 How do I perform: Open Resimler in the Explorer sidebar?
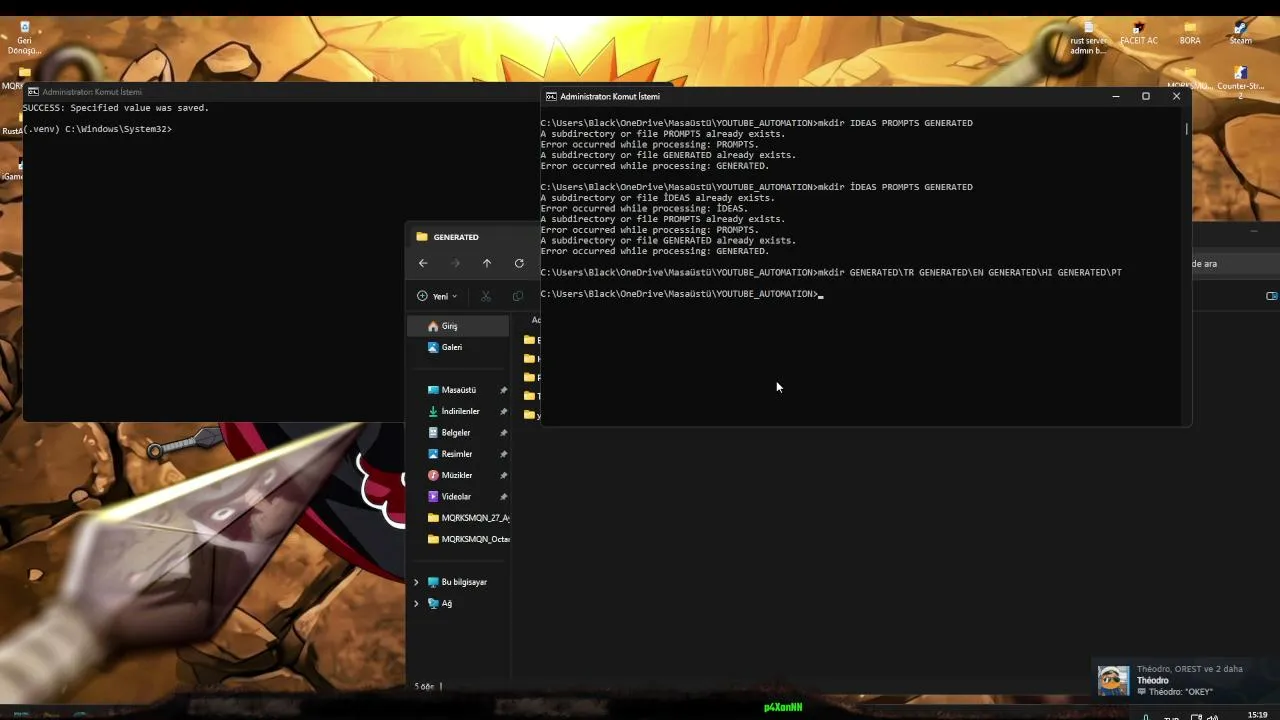[456, 454]
